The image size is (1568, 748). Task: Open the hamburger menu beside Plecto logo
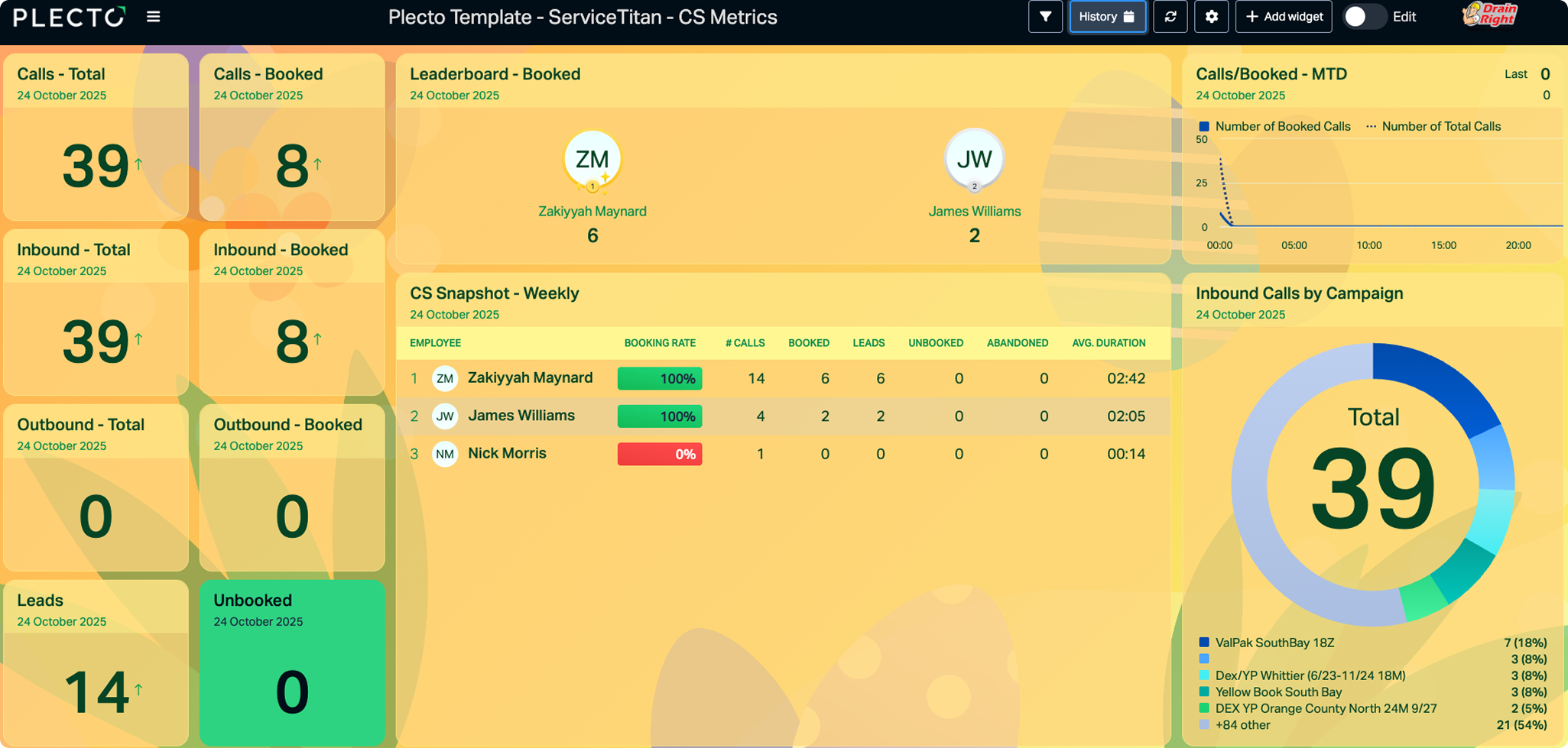tap(153, 17)
